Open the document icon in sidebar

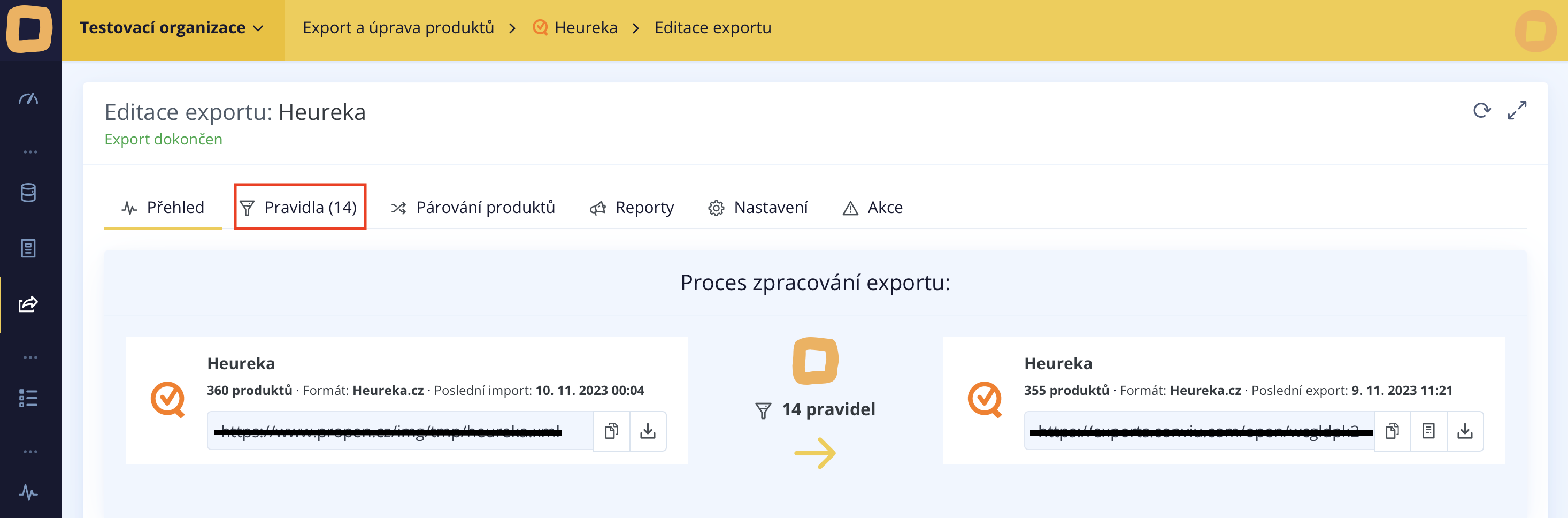[x=28, y=248]
